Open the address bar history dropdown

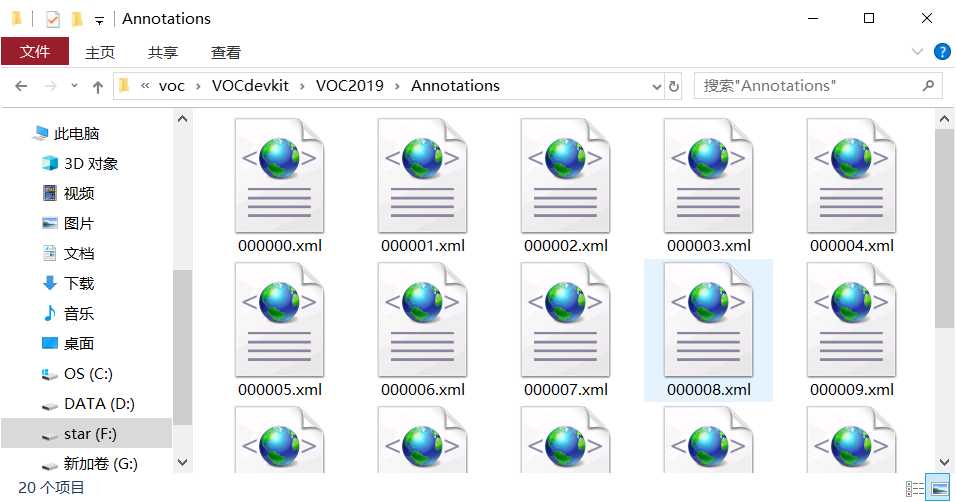[656, 87]
